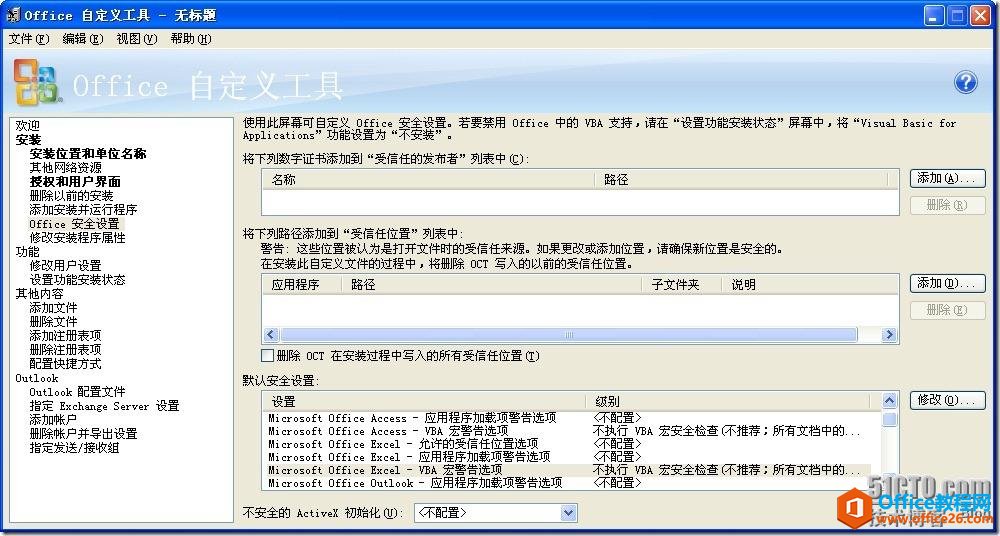Enable 删除 OCT 在安装过程中写入的所有受信任位置 checkbox
The width and height of the screenshot is (1000, 536).
pos(268,355)
